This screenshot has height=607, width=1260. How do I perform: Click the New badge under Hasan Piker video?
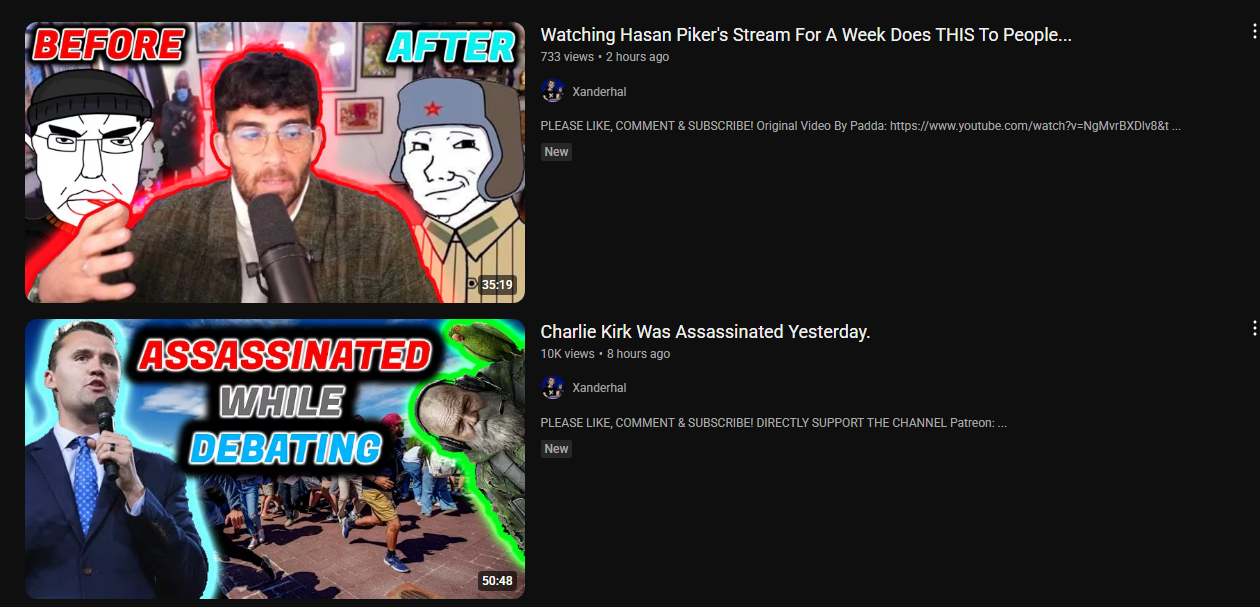point(556,152)
